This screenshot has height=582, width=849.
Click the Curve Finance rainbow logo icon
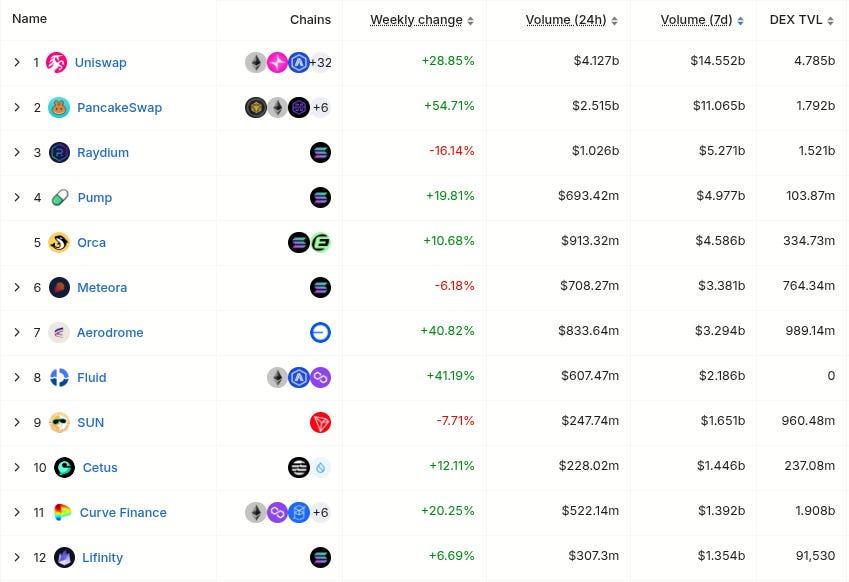(62, 513)
